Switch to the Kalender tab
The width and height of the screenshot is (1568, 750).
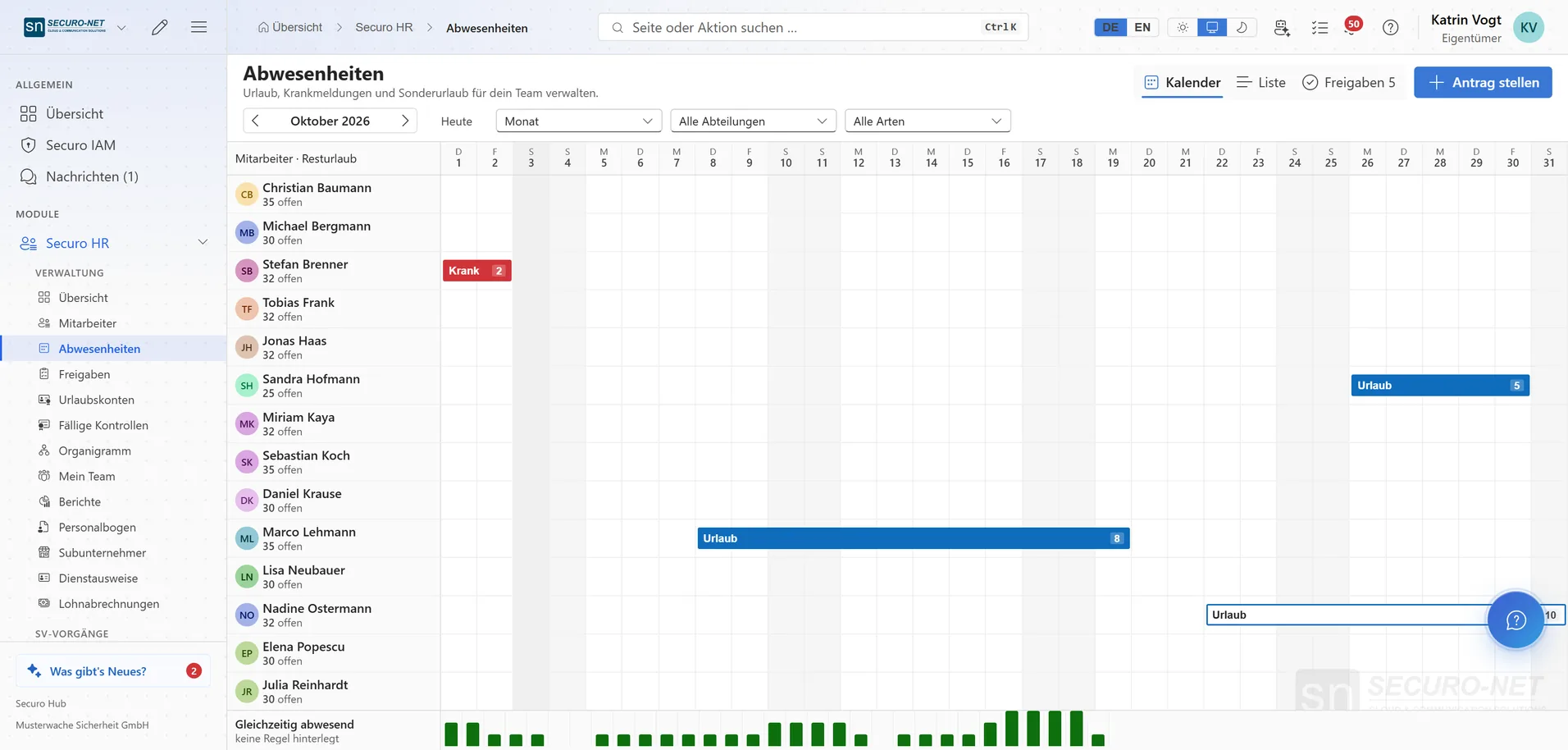point(1183,82)
